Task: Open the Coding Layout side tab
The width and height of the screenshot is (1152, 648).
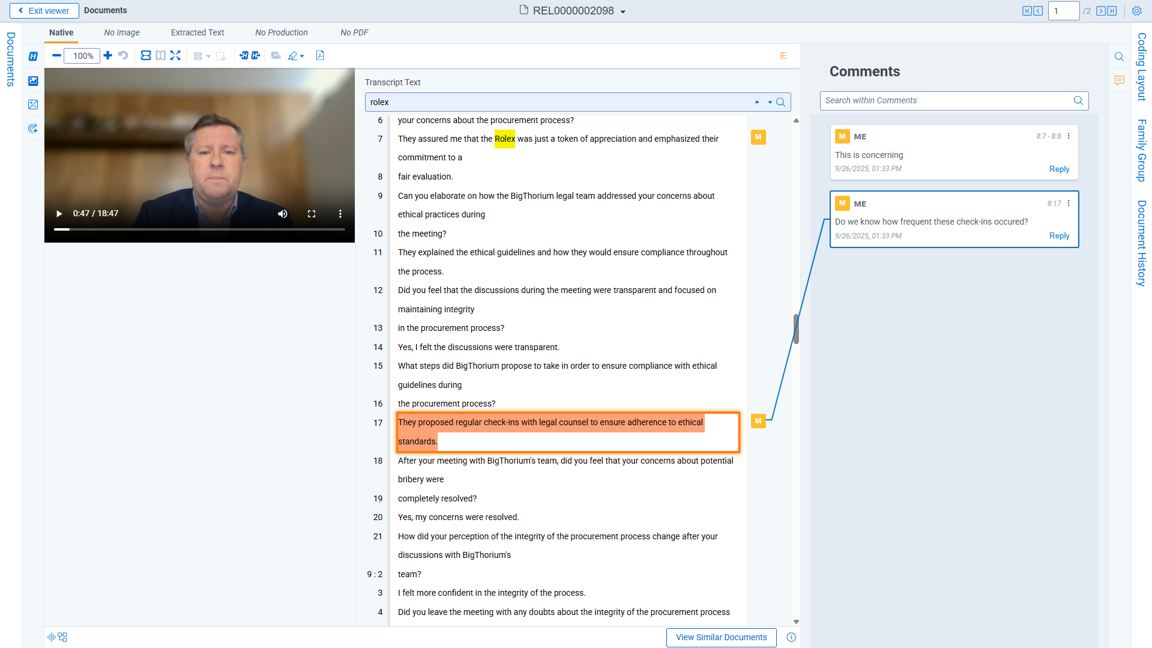Action: pos(1141,67)
